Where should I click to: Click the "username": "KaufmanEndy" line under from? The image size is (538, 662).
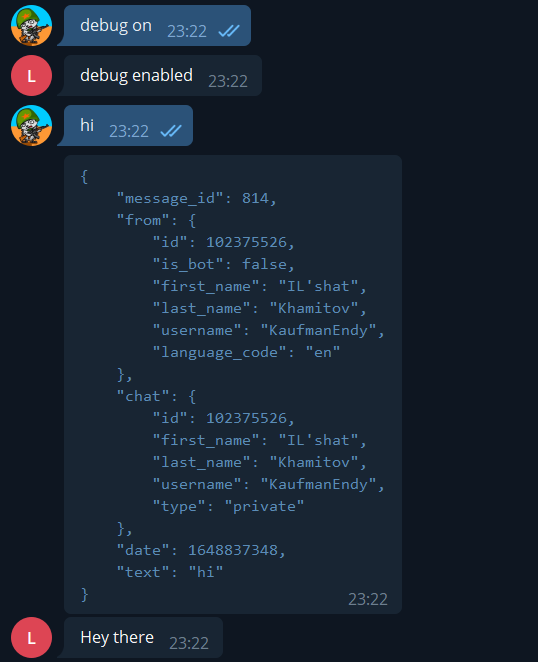pyautogui.click(x=269, y=330)
